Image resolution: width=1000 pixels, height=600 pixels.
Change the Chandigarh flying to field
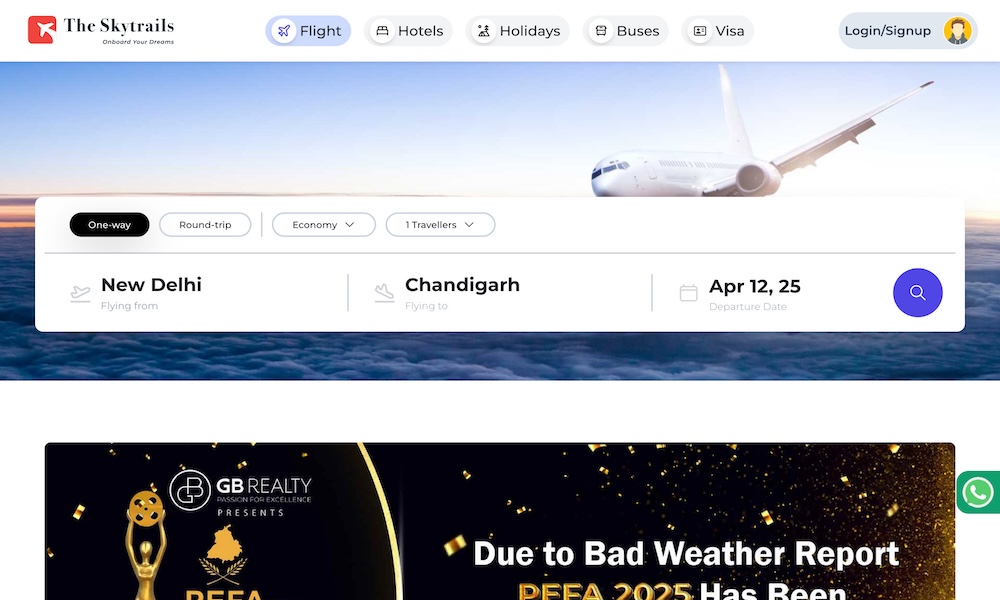[462, 293]
